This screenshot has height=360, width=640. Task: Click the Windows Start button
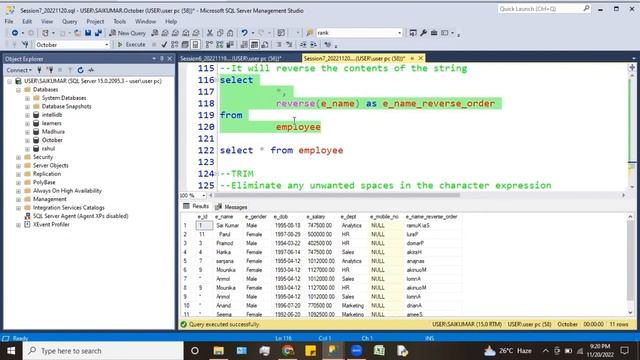coord(11,351)
